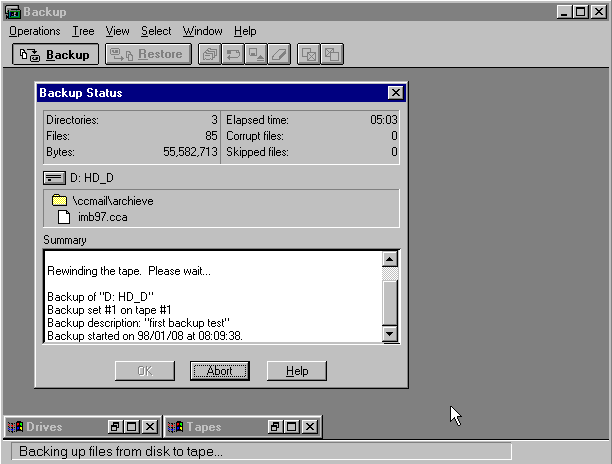Click the Catalog toolbar icon
Screen dimensions: 612x464
pos(210,54)
